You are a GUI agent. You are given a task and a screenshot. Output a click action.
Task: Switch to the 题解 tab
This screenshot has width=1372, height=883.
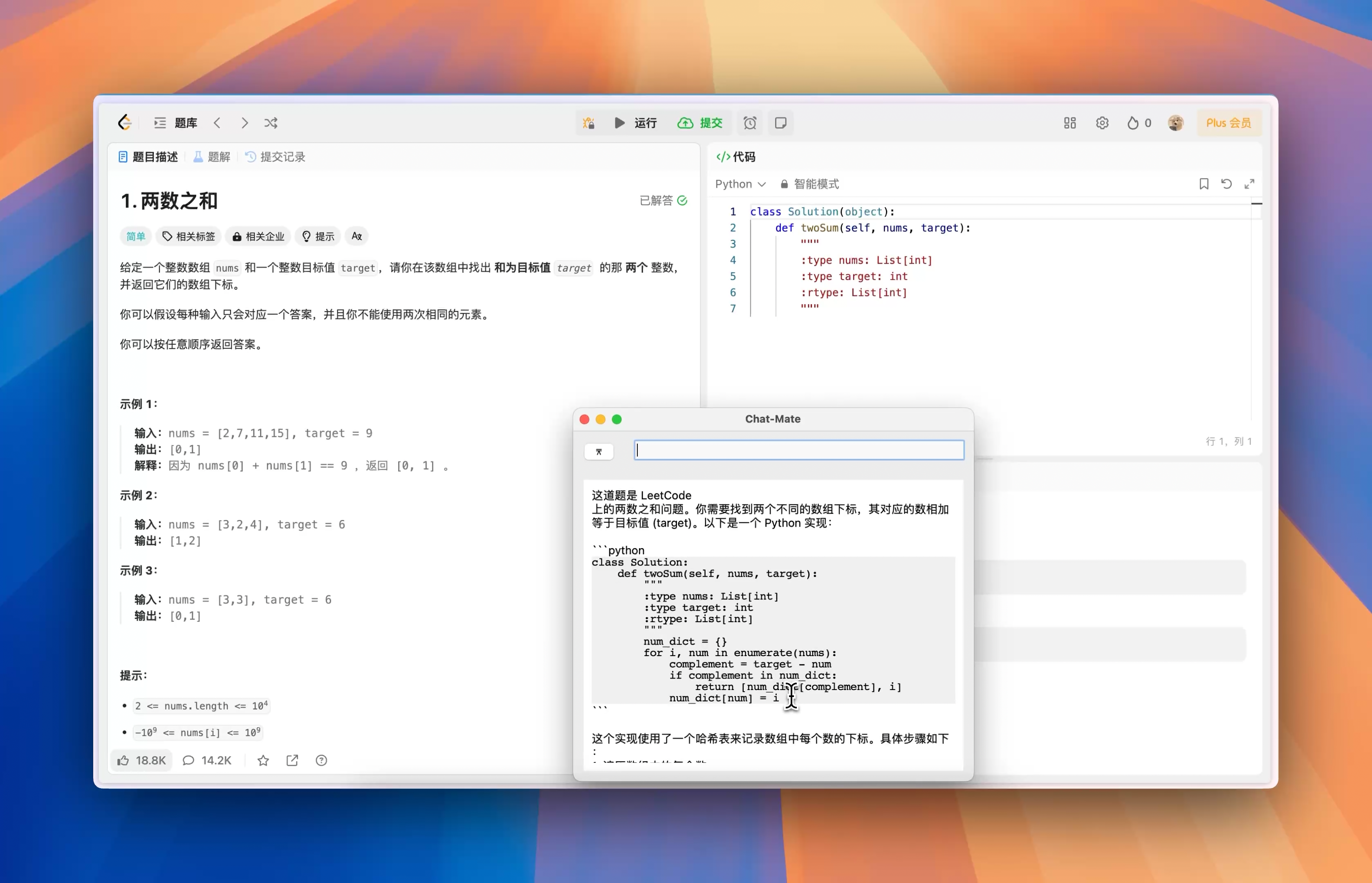tap(211, 157)
